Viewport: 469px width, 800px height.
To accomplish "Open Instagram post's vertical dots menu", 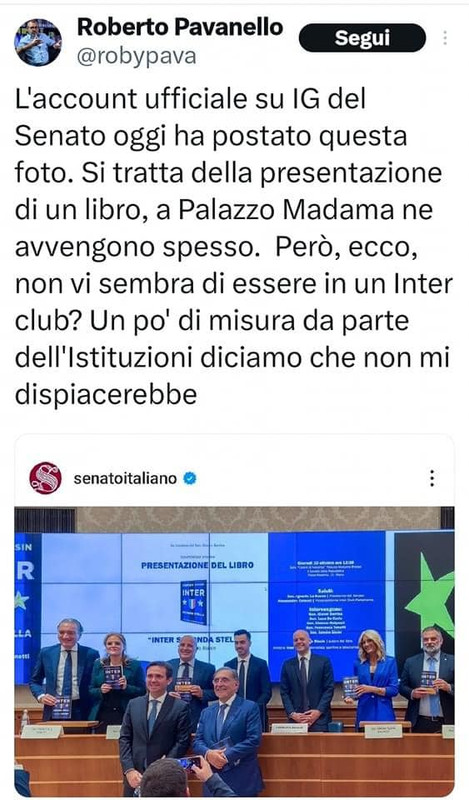I will [x=432, y=478].
